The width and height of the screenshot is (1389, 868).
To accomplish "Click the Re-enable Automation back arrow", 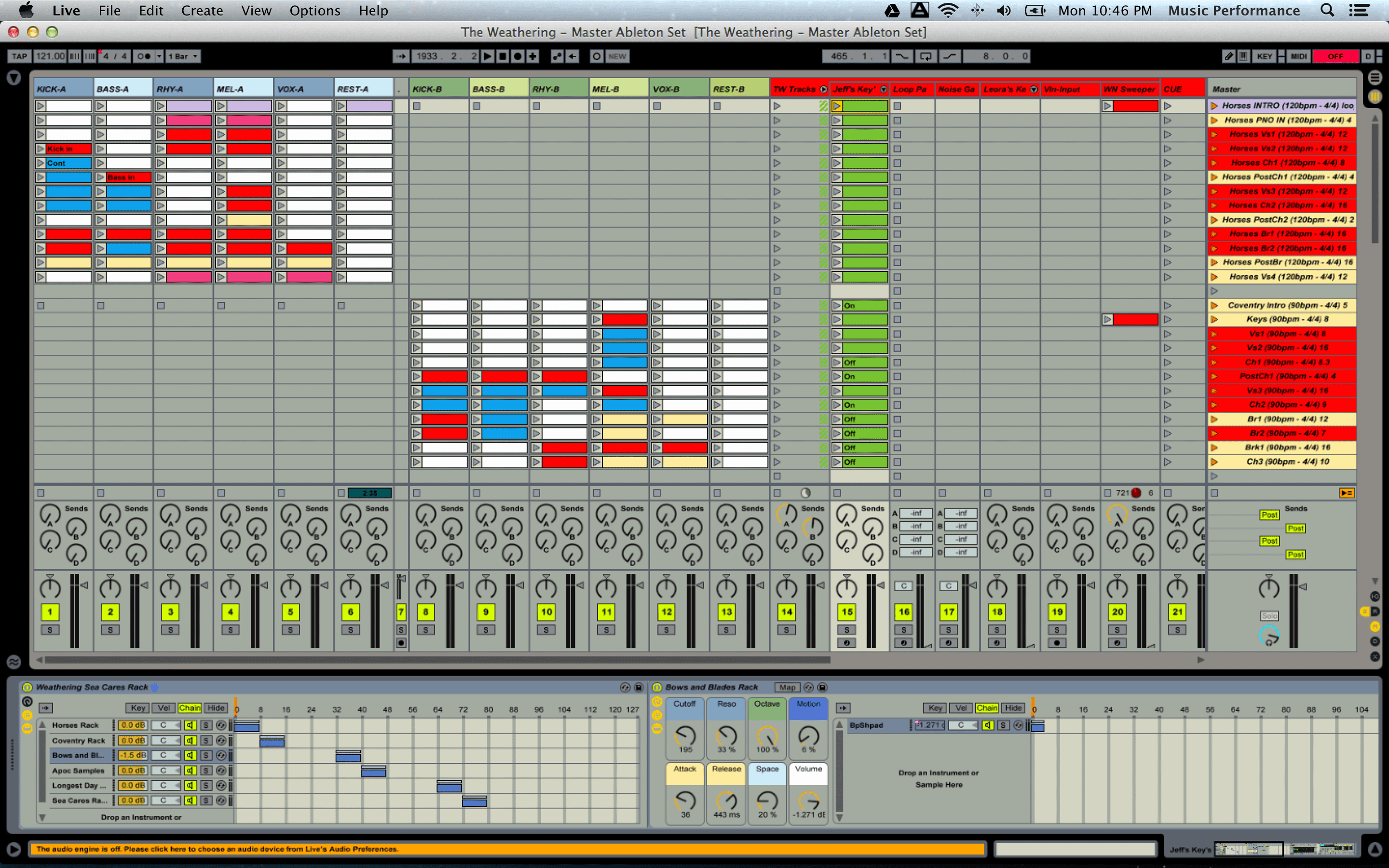I will tap(572, 56).
